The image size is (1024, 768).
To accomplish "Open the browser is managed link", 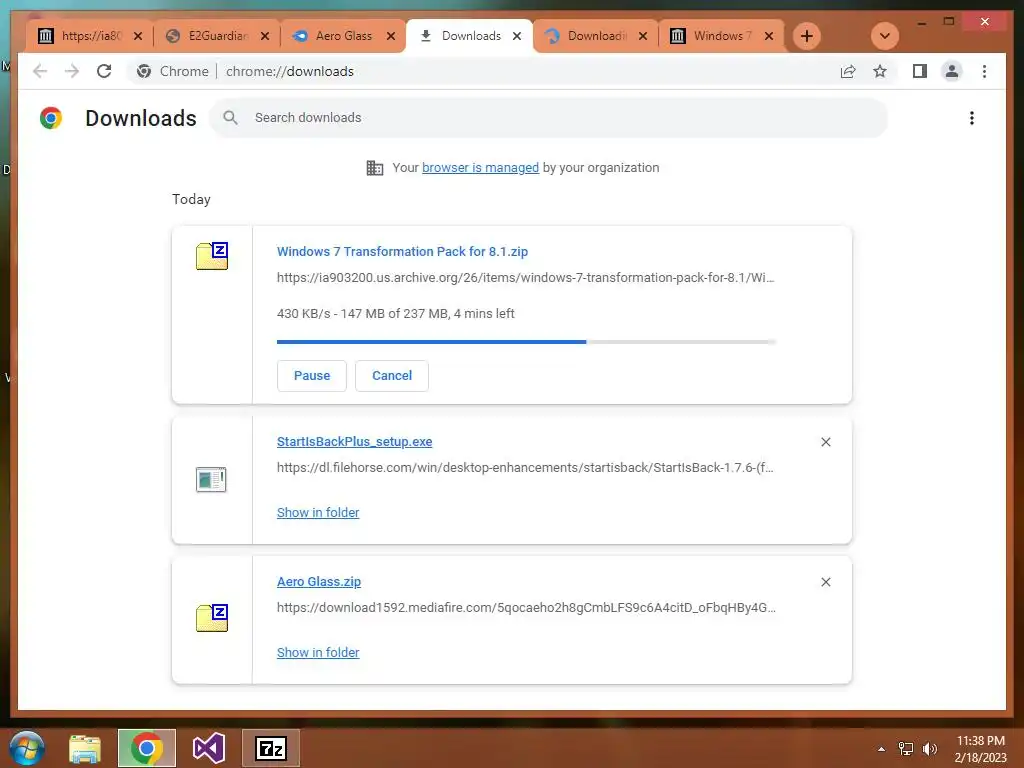I will click(481, 168).
